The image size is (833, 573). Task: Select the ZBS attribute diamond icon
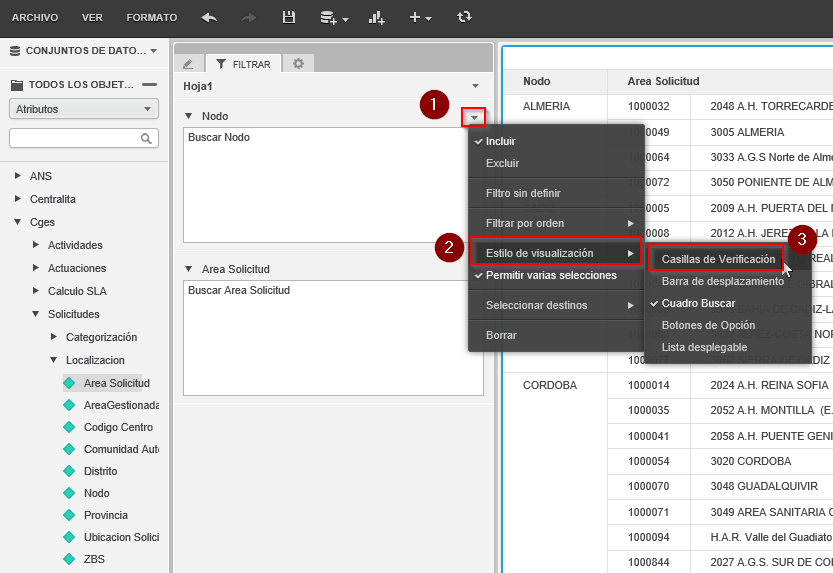69,559
